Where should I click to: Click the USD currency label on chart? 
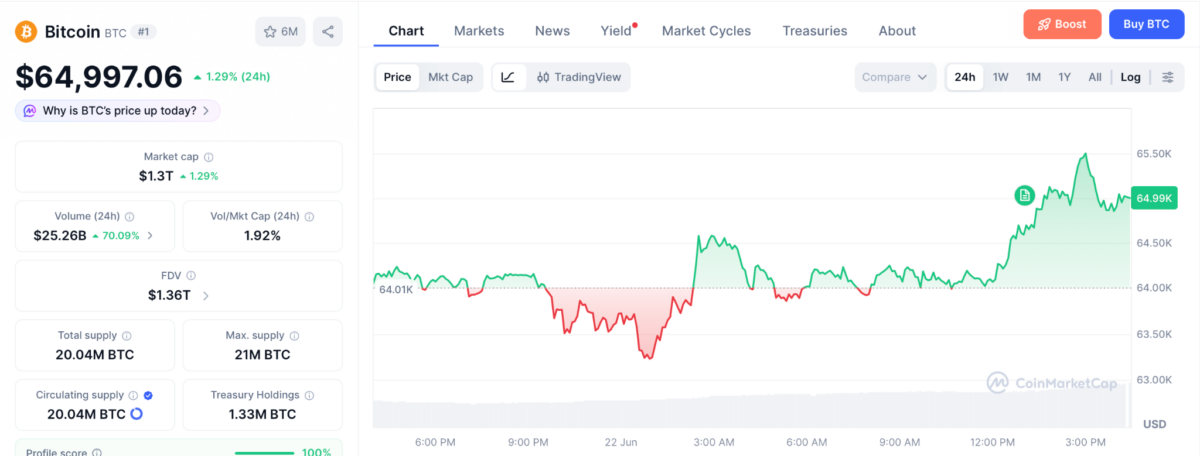tap(1154, 424)
